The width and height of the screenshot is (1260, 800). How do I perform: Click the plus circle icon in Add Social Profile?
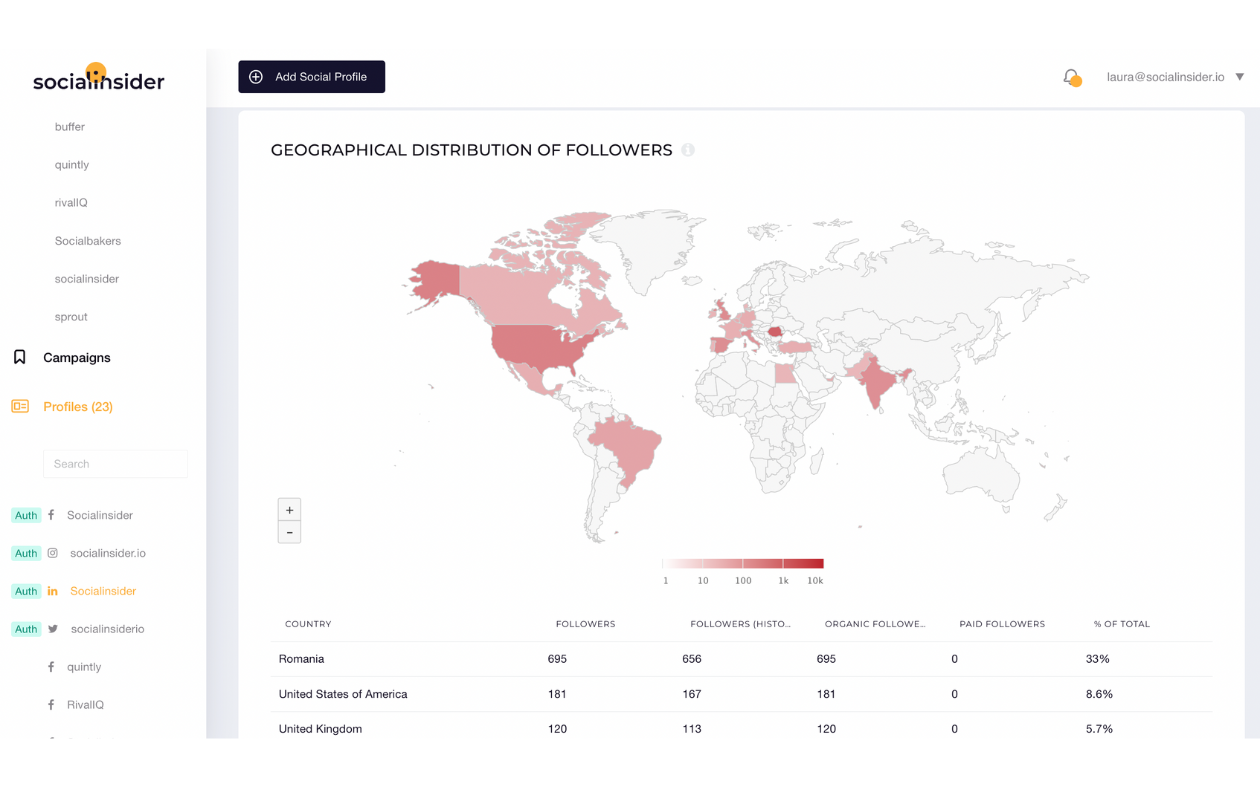[x=256, y=77]
